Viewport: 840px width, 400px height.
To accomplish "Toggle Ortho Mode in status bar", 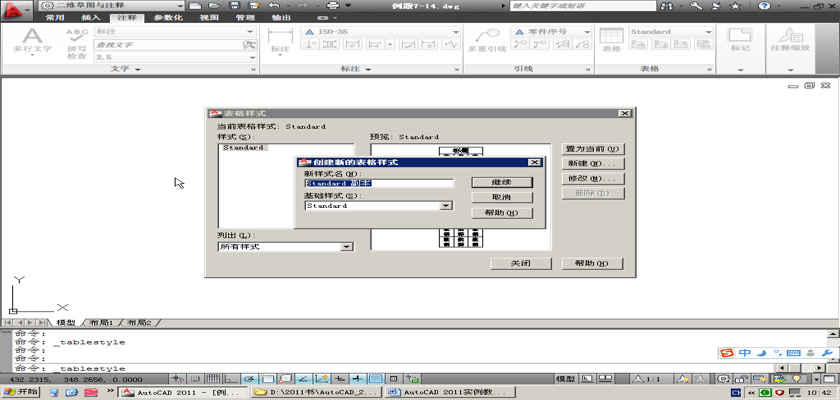I will 231,379.
